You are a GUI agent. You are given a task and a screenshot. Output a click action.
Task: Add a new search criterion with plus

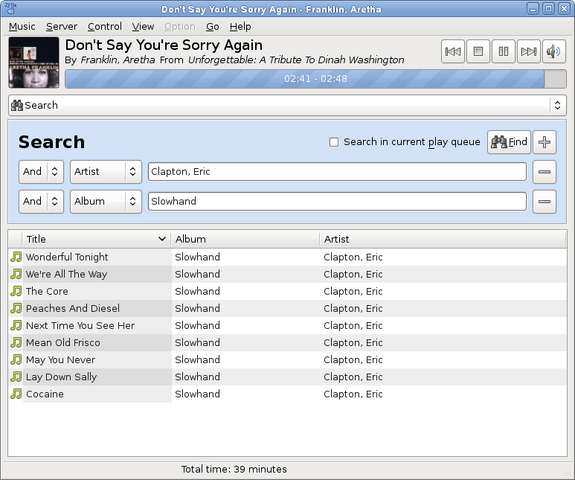[x=544, y=142]
